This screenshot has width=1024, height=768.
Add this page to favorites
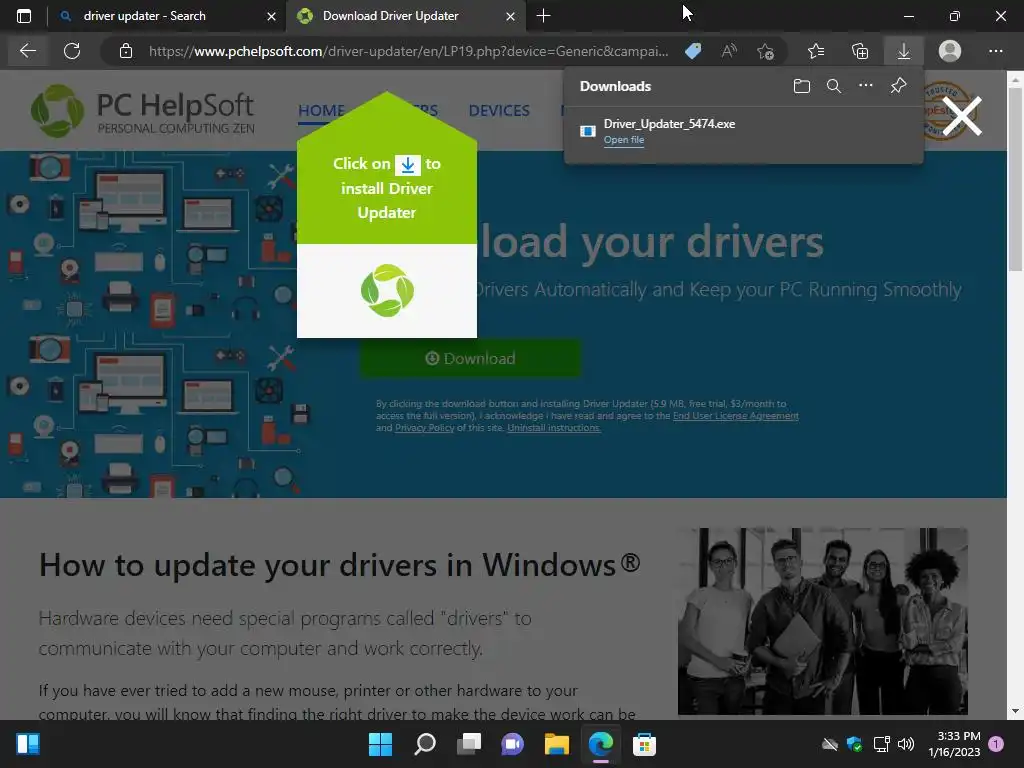click(765, 51)
